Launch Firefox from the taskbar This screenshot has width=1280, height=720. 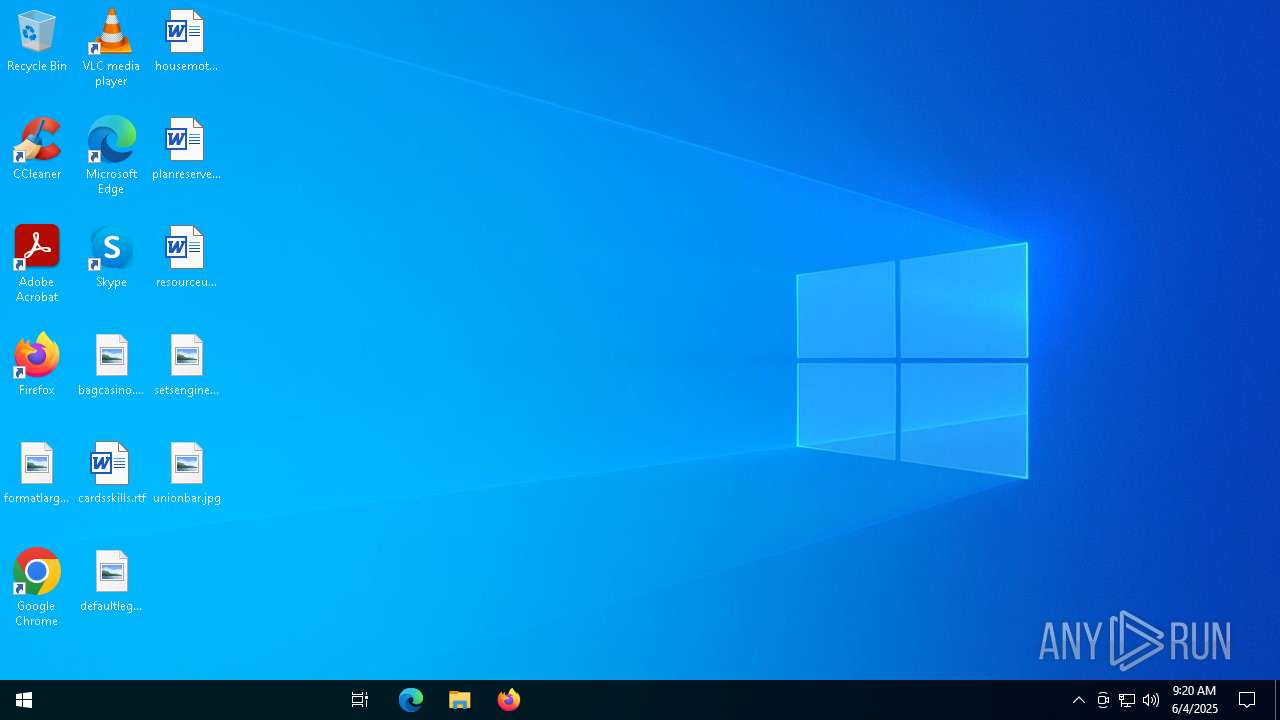click(x=509, y=700)
